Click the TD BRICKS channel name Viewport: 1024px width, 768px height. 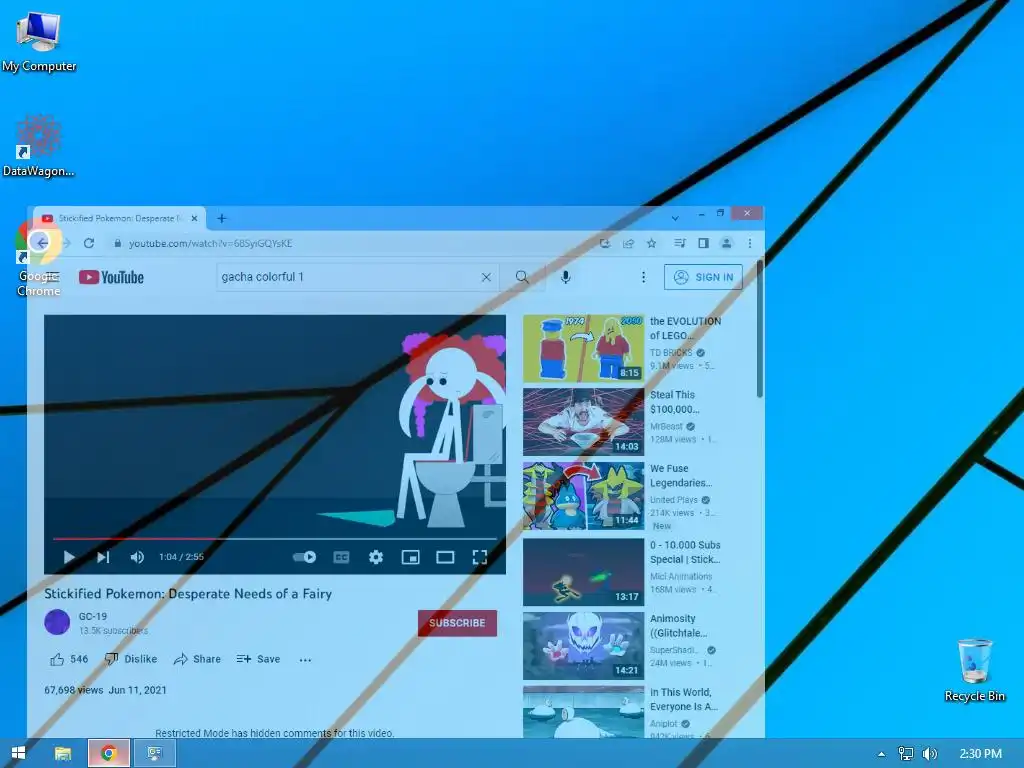tap(671, 353)
